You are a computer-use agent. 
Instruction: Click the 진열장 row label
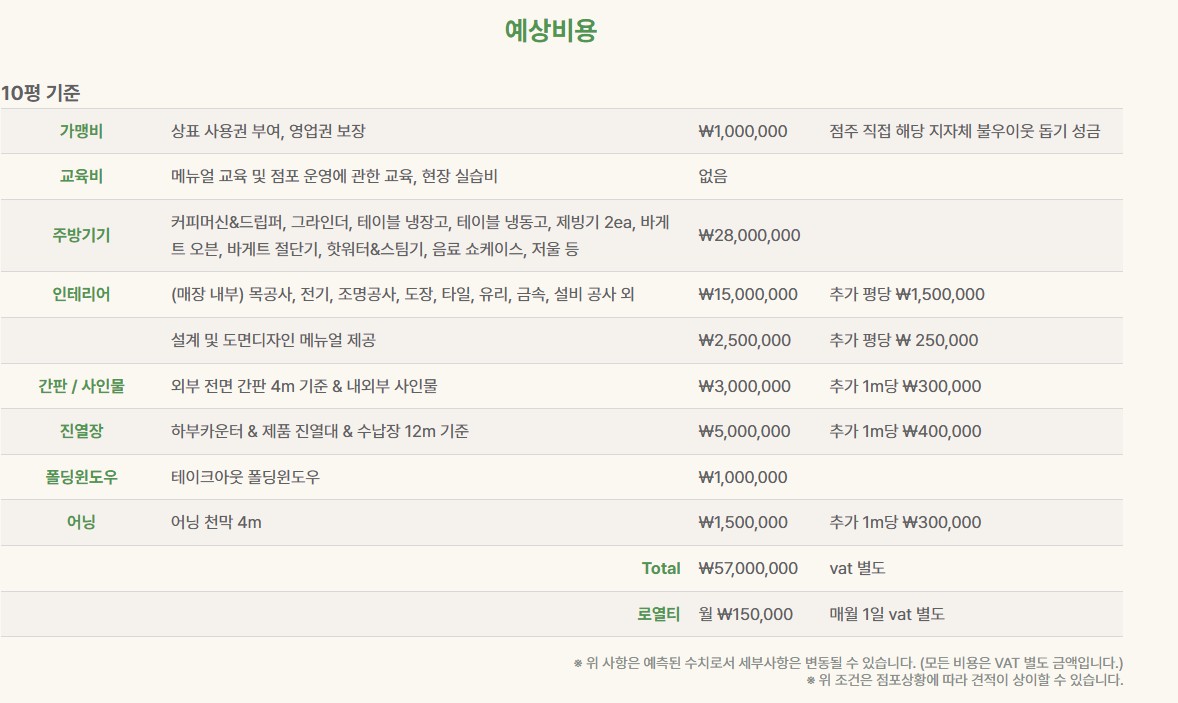[81, 431]
